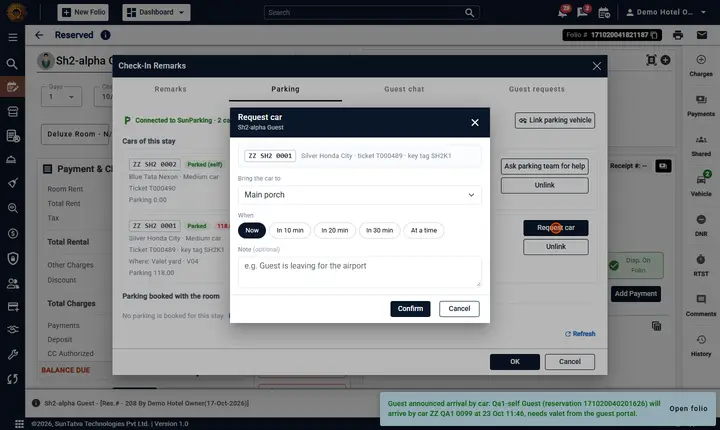Click the add circle icon near guest name
Viewport: 720px width, 430px height.
[x=665, y=60]
